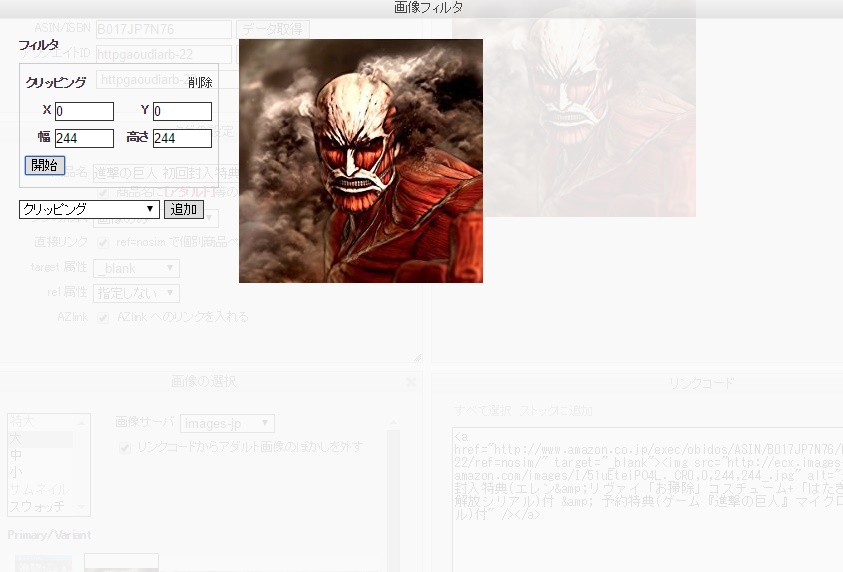The width and height of the screenshot is (843, 572).
Task: Click the データ取得 button
Action: [273, 29]
